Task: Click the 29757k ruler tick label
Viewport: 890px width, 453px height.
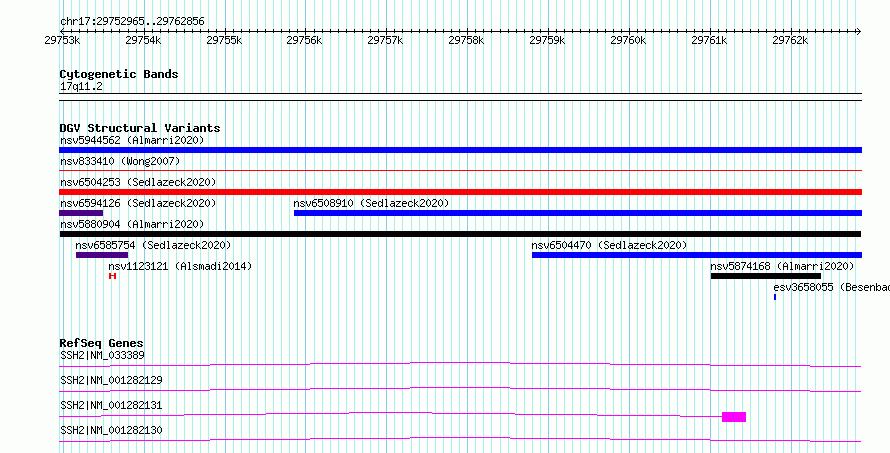Action: (x=385, y=40)
